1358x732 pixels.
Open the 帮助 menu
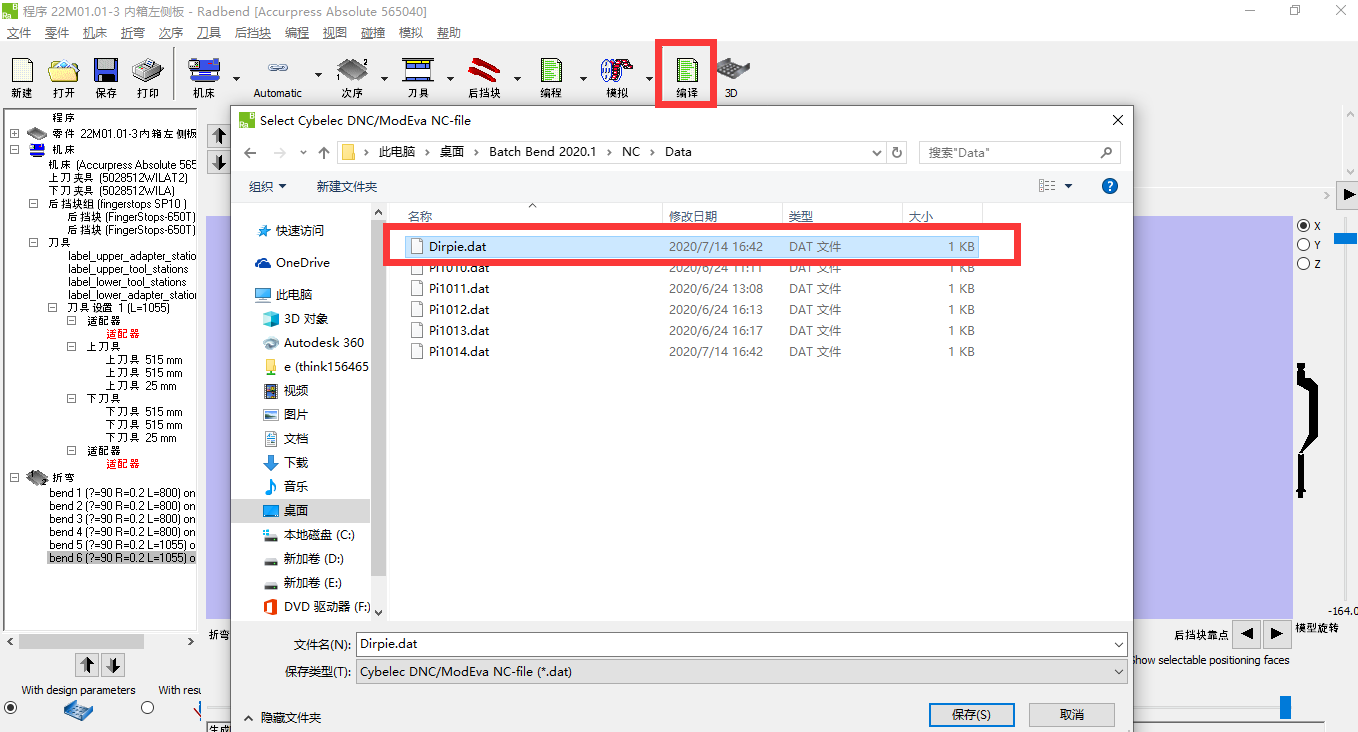point(449,33)
